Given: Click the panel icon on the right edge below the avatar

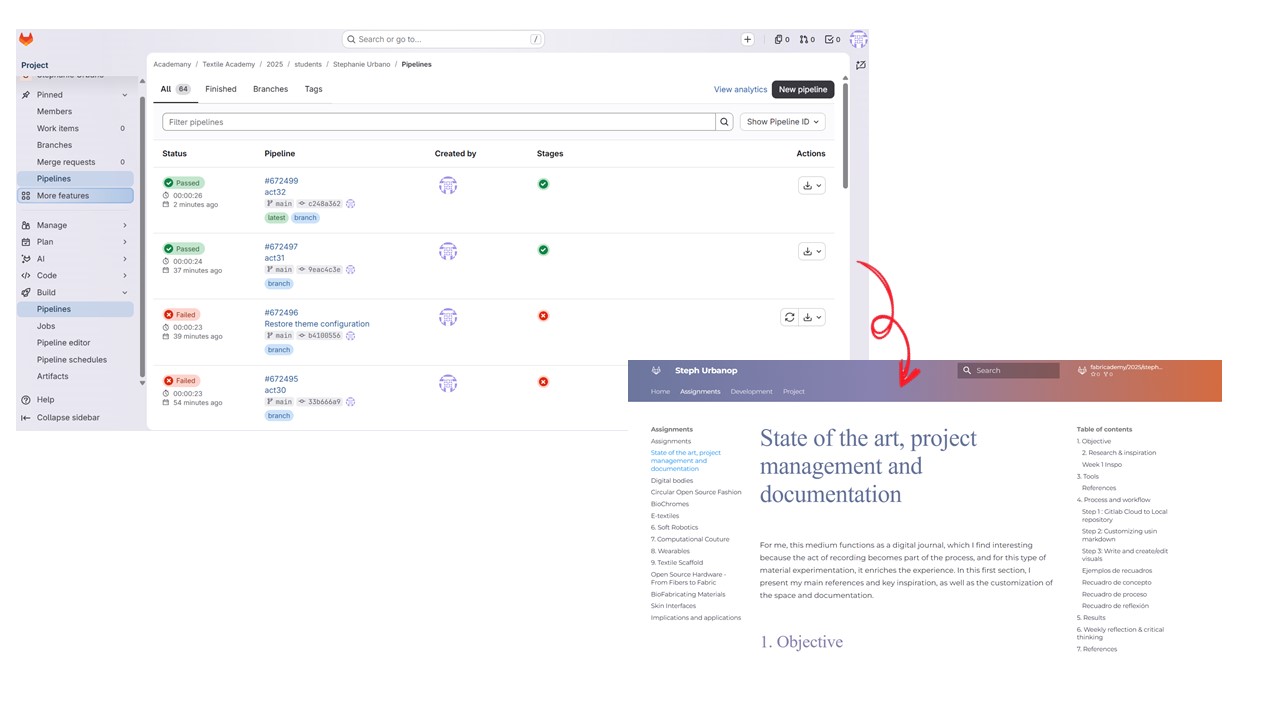Looking at the screenshot, I should click(x=860, y=65).
